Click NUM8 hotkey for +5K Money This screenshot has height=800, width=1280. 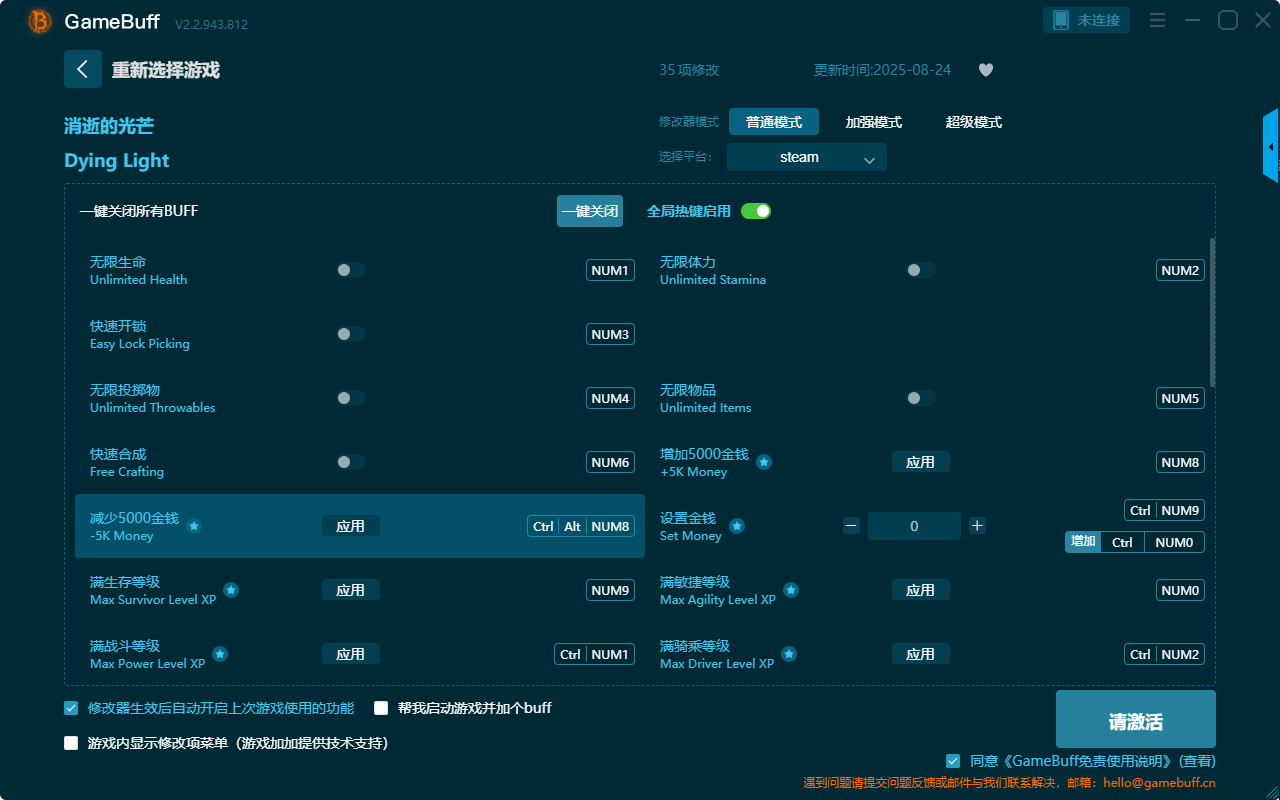(1180, 462)
